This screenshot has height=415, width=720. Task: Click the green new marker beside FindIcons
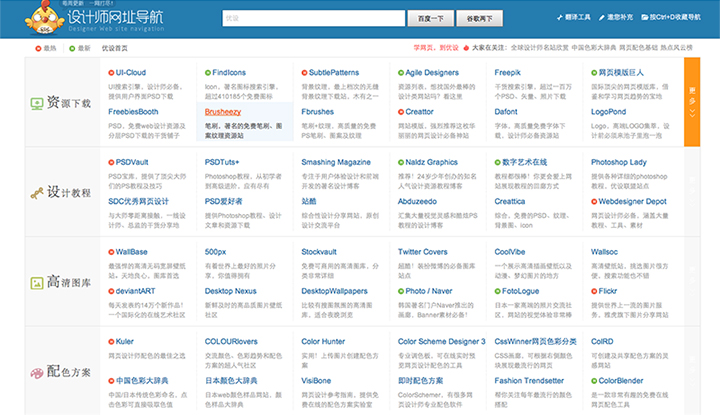tap(207, 73)
